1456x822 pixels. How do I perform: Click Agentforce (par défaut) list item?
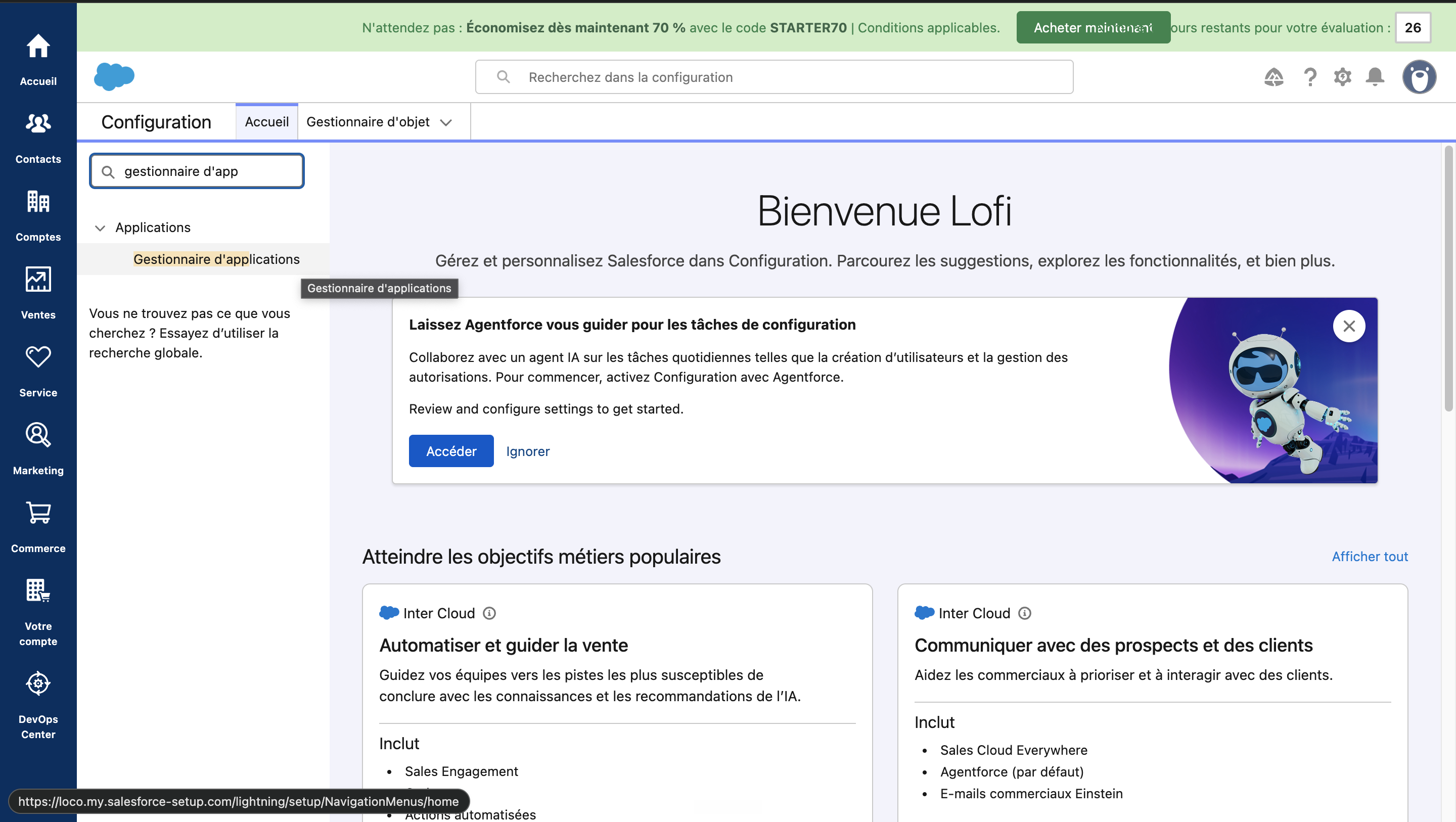pyautogui.click(x=1012, y=771)
